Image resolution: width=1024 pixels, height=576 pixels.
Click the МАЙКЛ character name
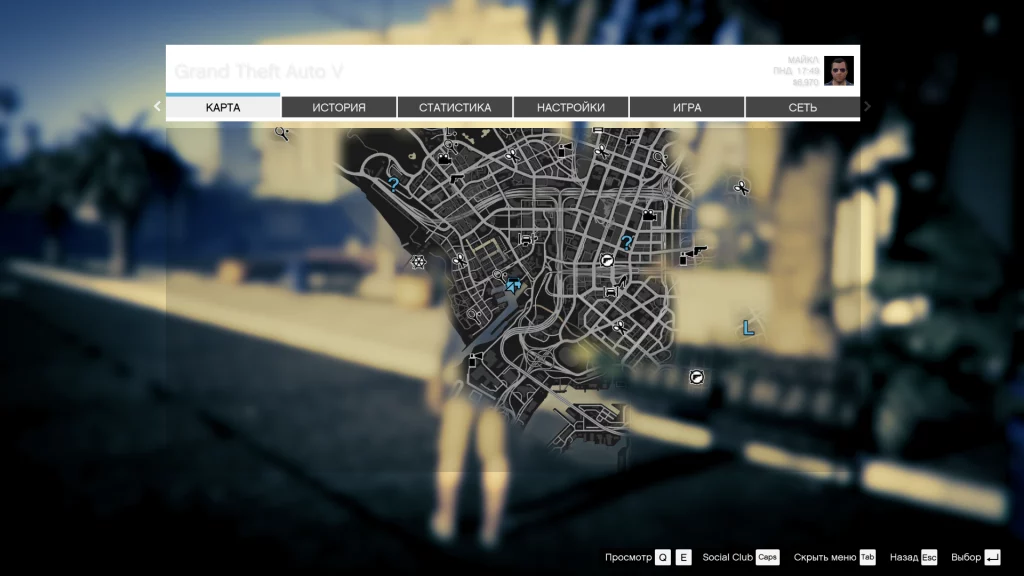tap(803, 59)
